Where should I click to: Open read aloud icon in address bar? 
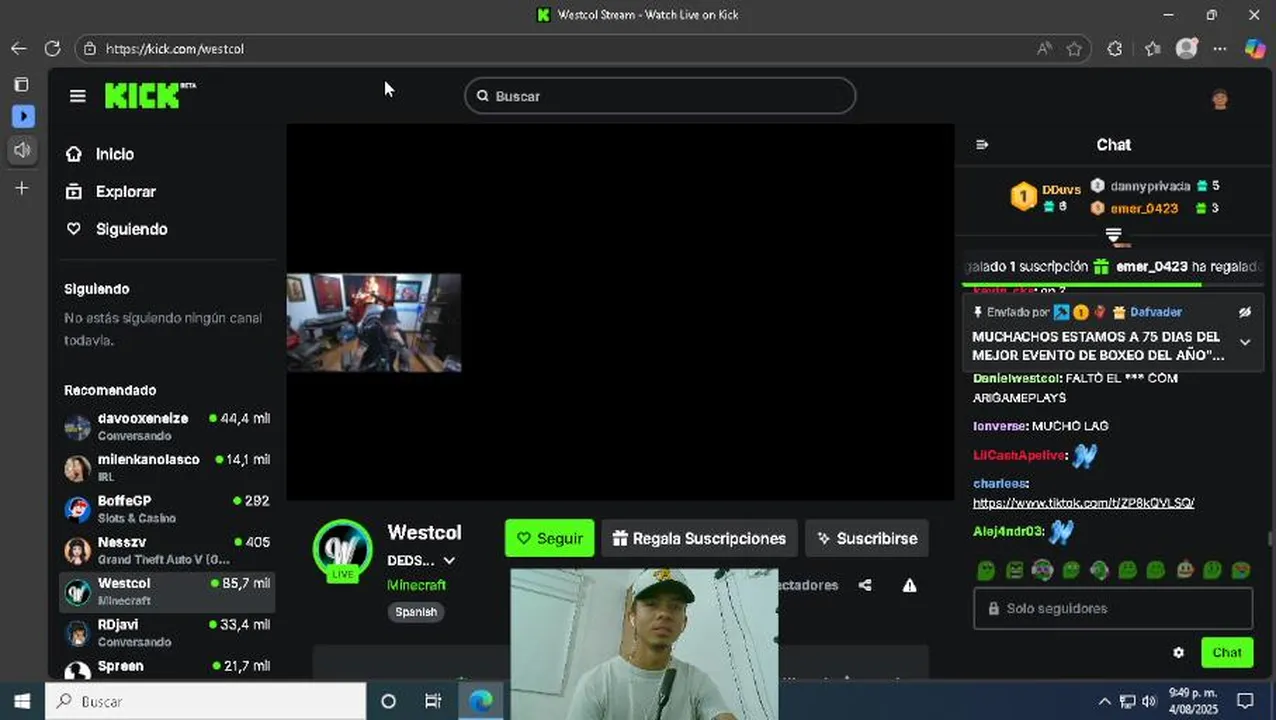click(x=1044, y=48)
